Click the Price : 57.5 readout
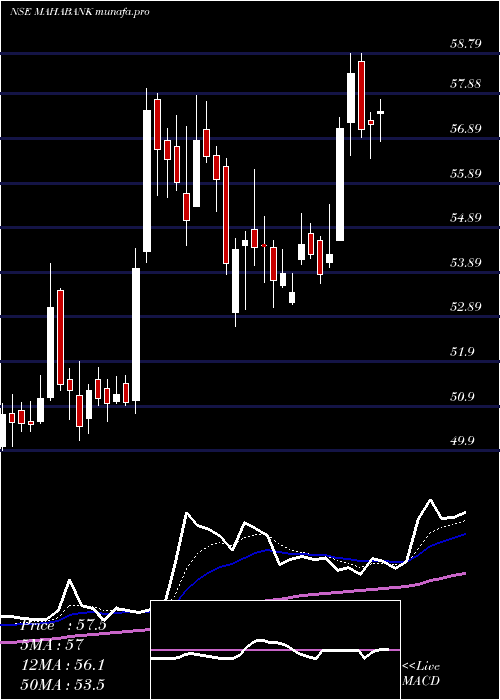Image resolution: width=500 pixels, height=700 pixels. [x=63, y=625]
